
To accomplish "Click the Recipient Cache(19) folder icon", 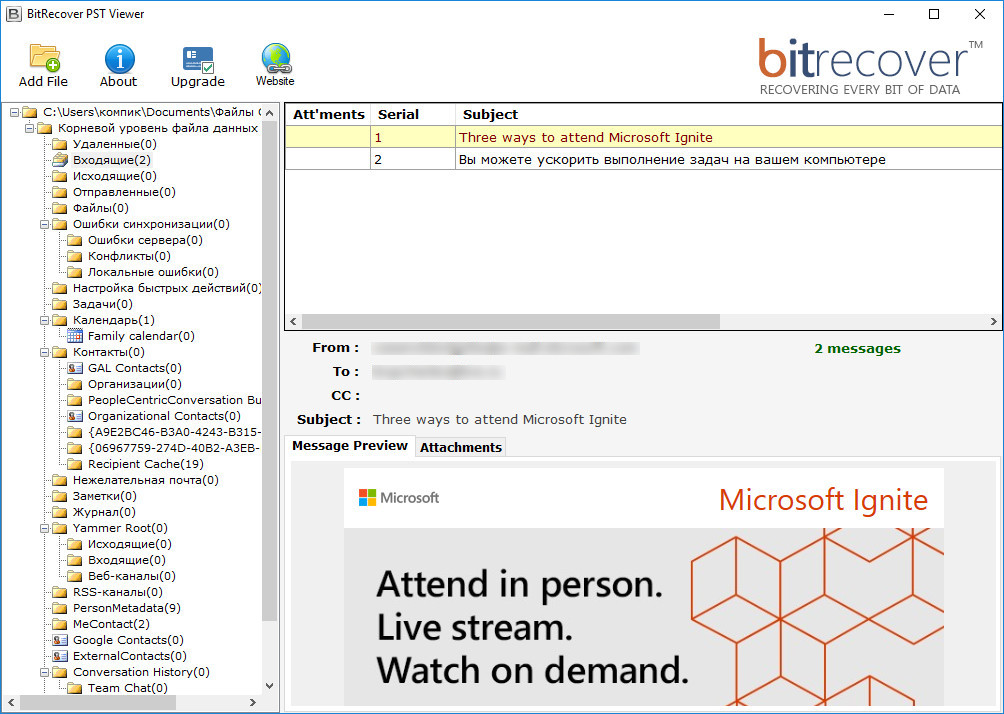I will click(75, 464).
